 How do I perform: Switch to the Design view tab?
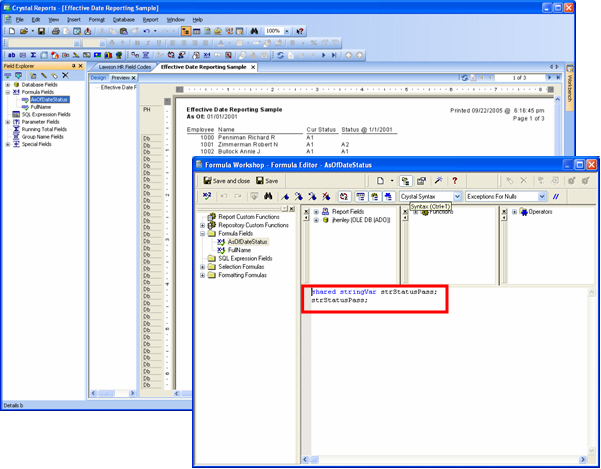[x=98, y=78]
